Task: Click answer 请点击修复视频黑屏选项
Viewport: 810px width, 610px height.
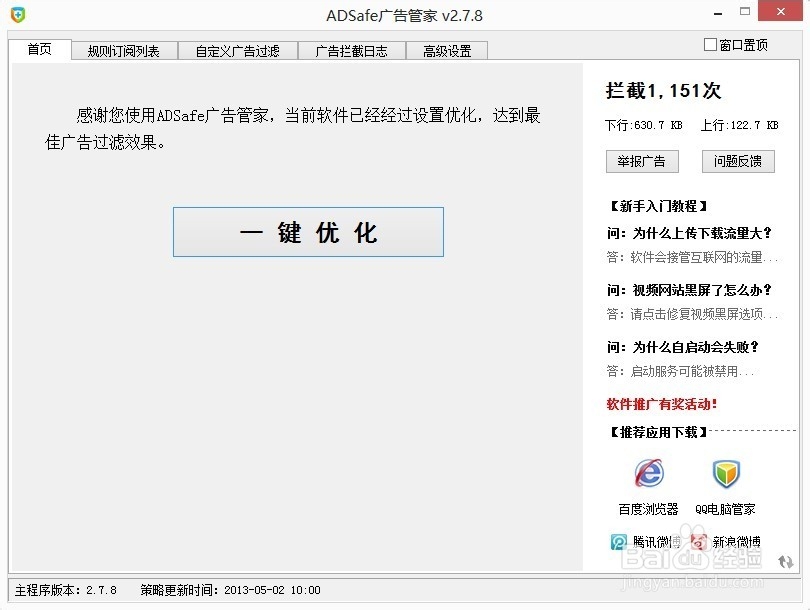Action: pos(692,314)
